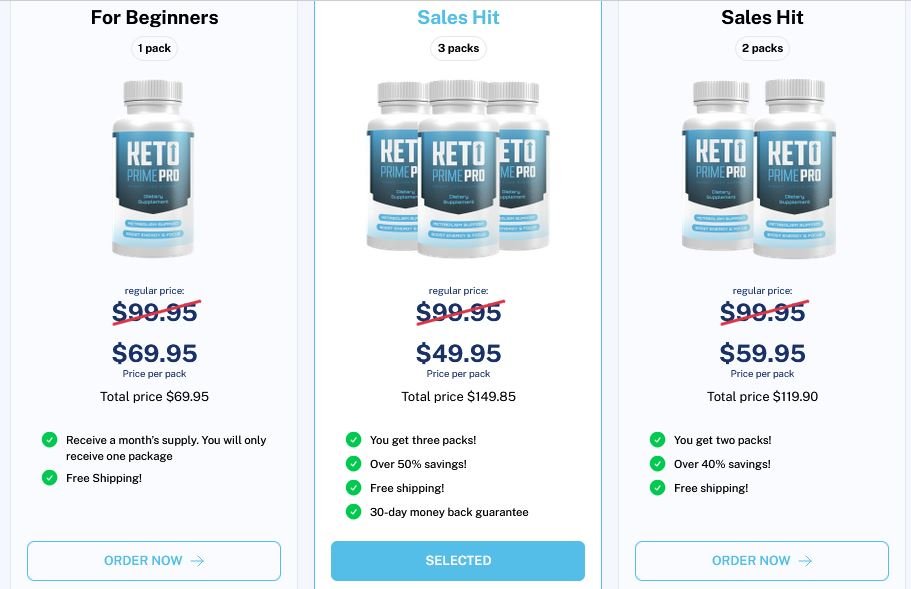Select the '2 packs' badge on the right plan
Screen dimensions: 911x589
point(762,48)
